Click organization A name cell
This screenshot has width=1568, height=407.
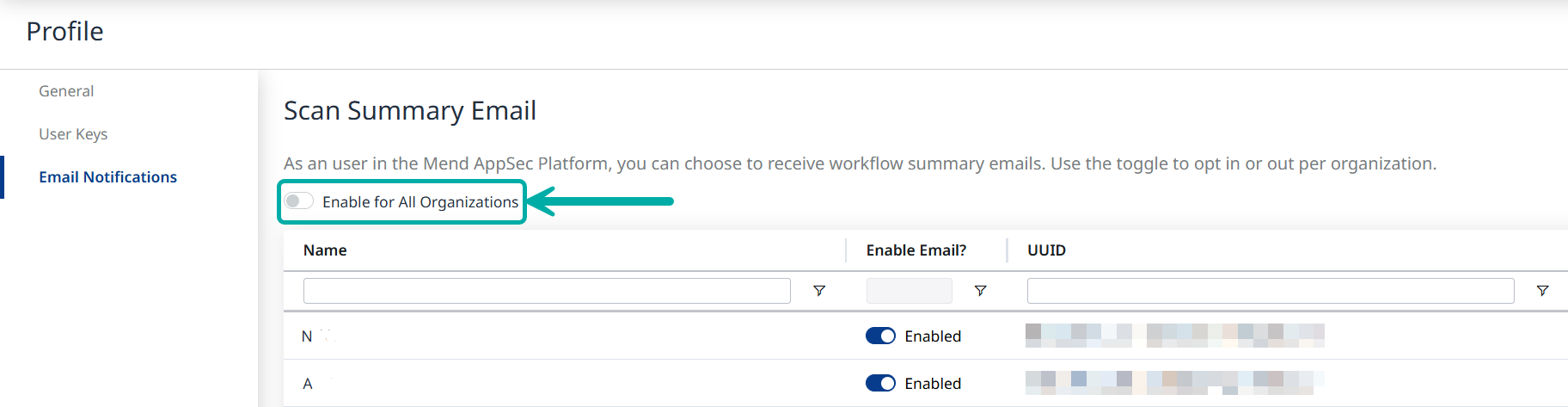pos(308,384)
